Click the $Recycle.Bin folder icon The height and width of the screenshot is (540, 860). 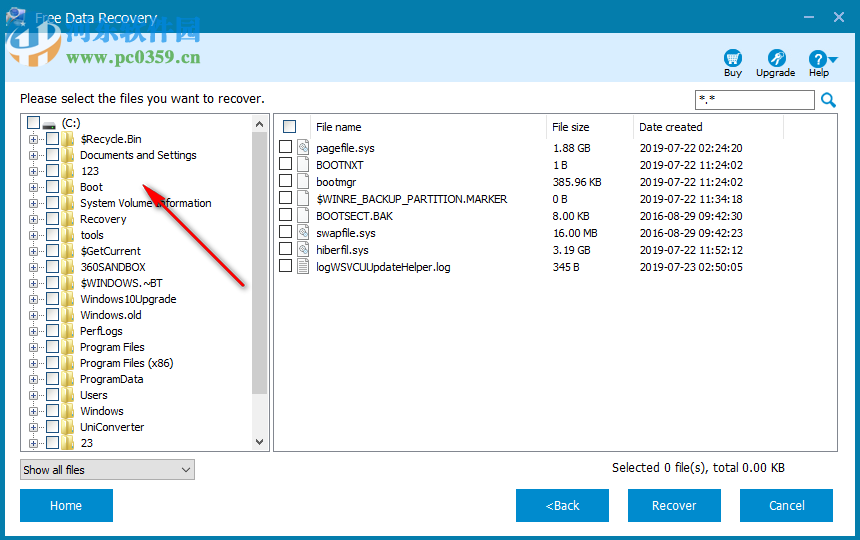[67, 139]
